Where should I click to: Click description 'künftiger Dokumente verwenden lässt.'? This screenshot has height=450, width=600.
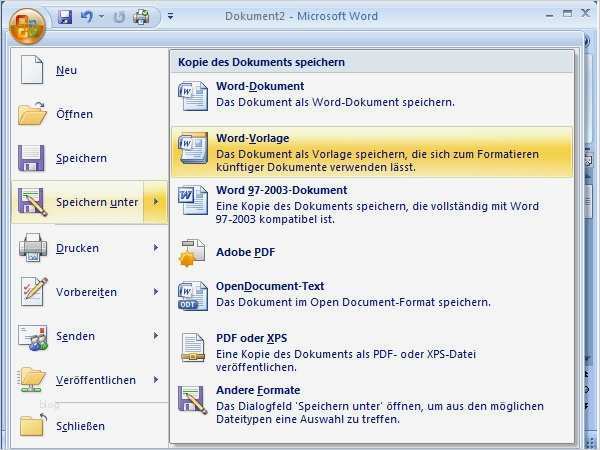[316, 168]
